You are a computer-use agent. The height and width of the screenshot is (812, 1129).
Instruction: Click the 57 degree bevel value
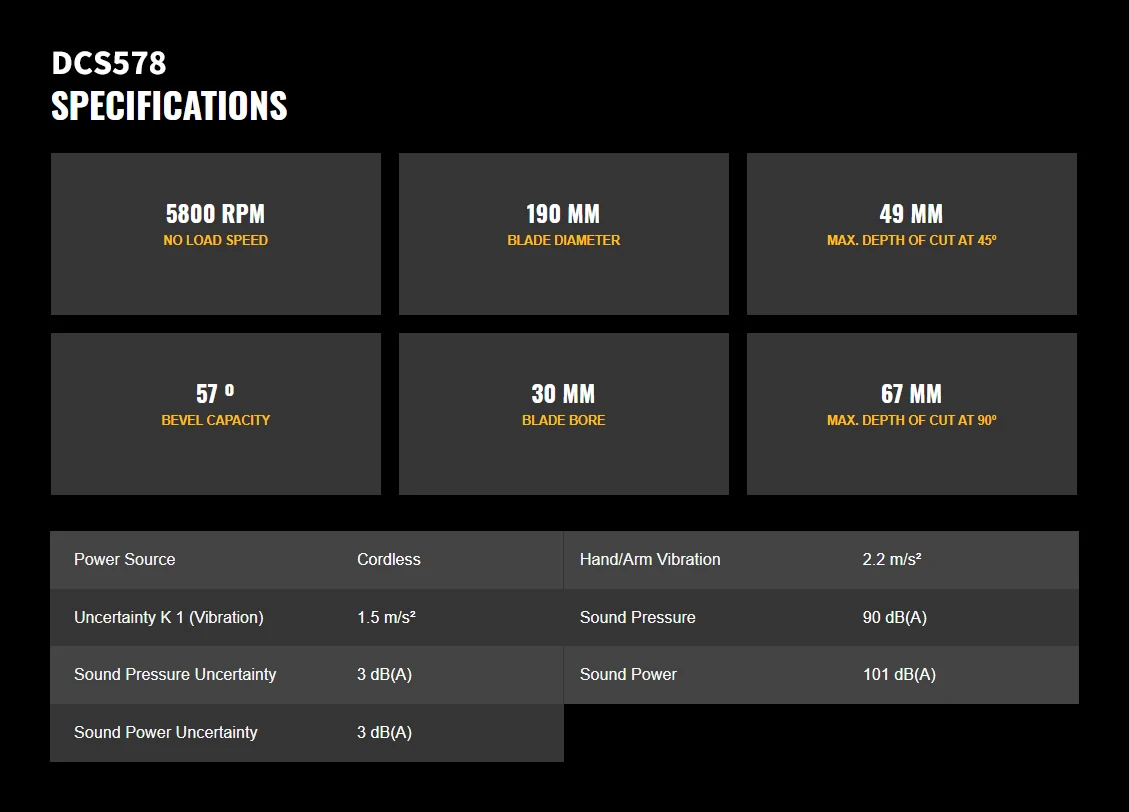point(215,393)
